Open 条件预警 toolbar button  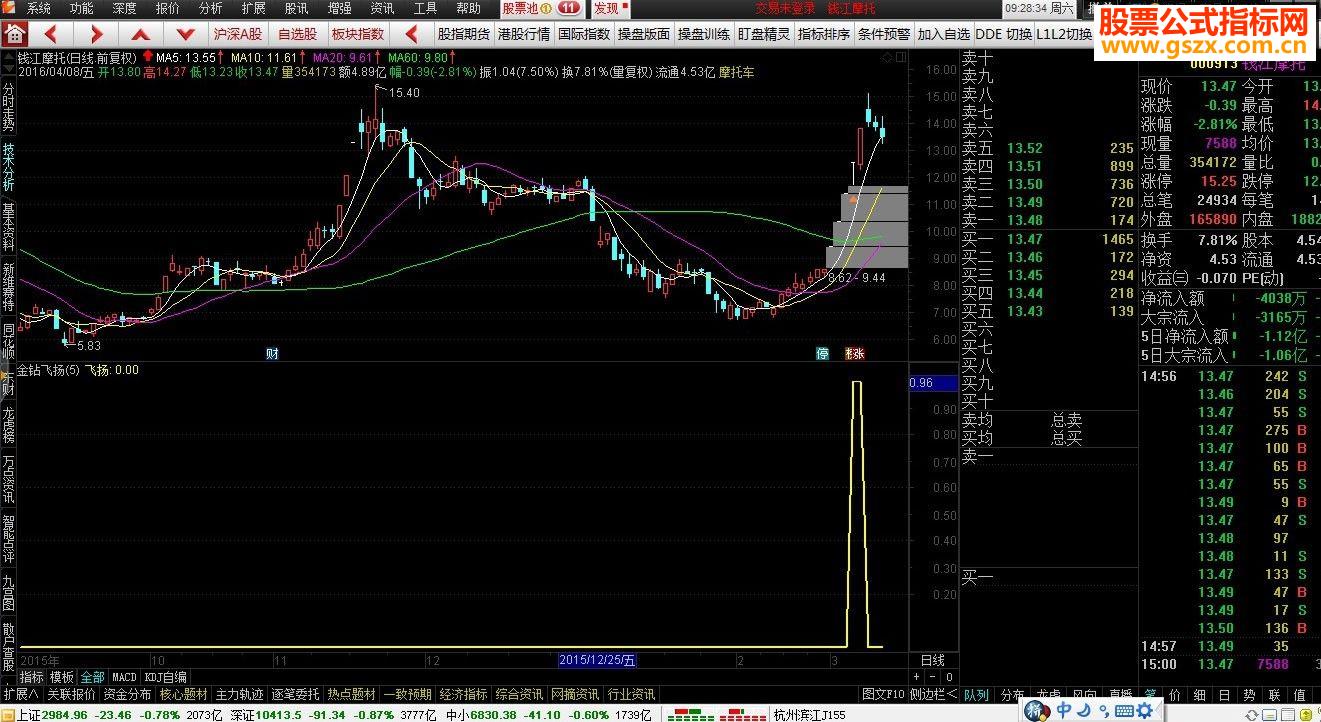click(883, 34)
